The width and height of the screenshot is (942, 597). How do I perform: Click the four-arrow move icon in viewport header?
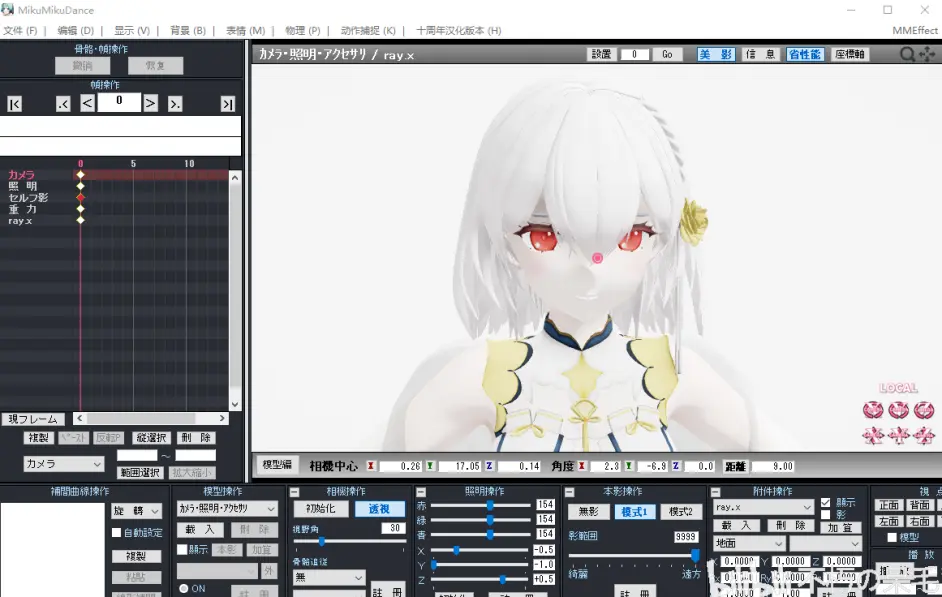coord(927,55)
